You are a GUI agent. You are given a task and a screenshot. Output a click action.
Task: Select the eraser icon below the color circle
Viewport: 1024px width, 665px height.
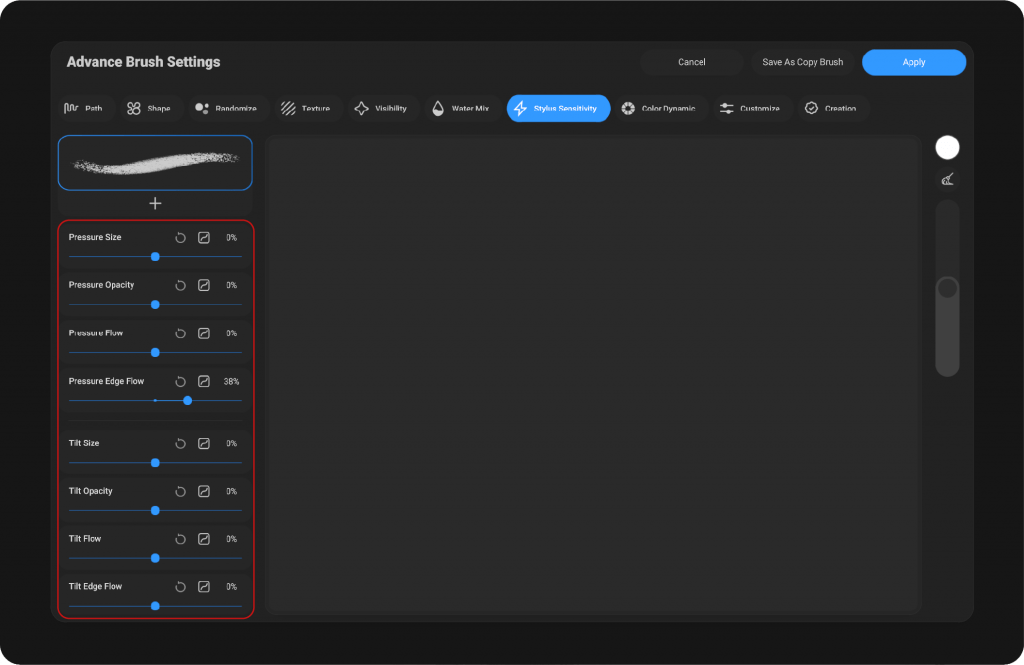pyautogui.click(x=947, y=180)
